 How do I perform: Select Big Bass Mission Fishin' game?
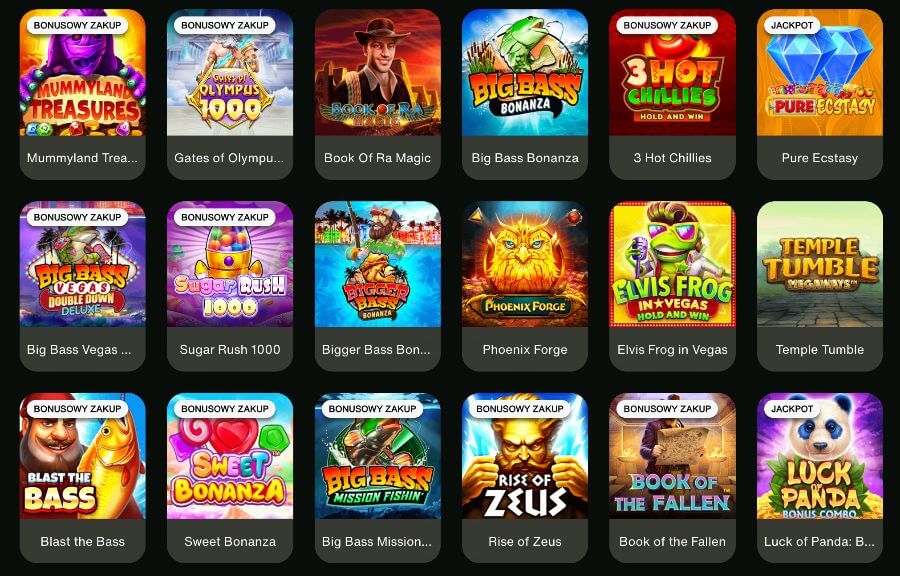point(378,477)
